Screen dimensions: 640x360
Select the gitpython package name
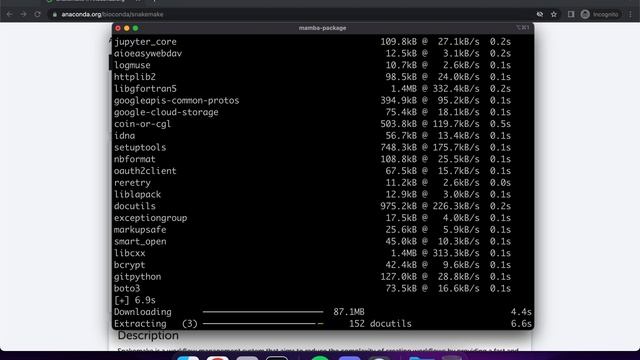click(x=138, y=277)
